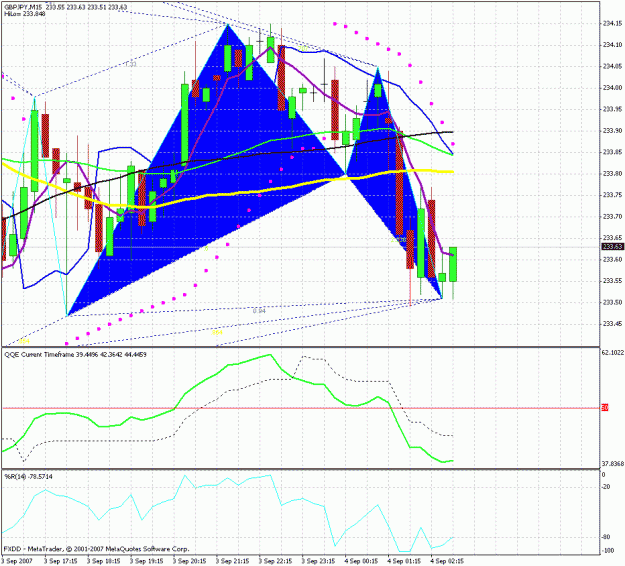Click the GBPJPY,M15 chart title text
This screenshot has height=566, width=625.
(24, 7)
